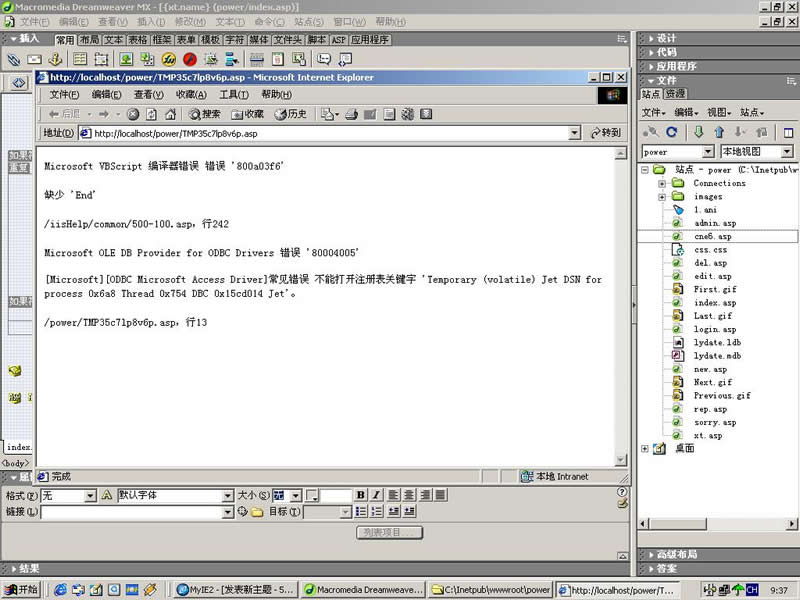Open the 格式 format dropdown

pyautogui.click(x=90, y=495)
